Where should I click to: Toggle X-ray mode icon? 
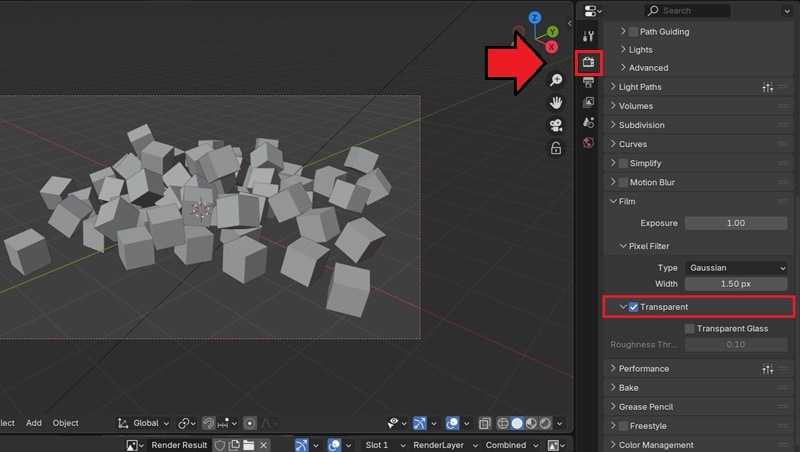(x=484, y=423)
